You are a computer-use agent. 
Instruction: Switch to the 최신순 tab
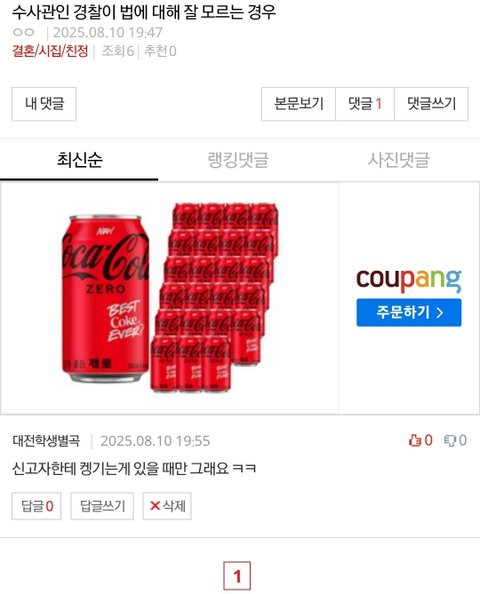point(79,159)
